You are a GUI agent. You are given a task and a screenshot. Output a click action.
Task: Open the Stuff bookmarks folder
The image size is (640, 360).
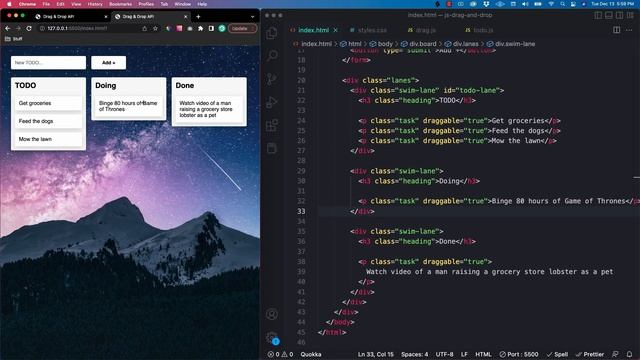pos(13,39)
